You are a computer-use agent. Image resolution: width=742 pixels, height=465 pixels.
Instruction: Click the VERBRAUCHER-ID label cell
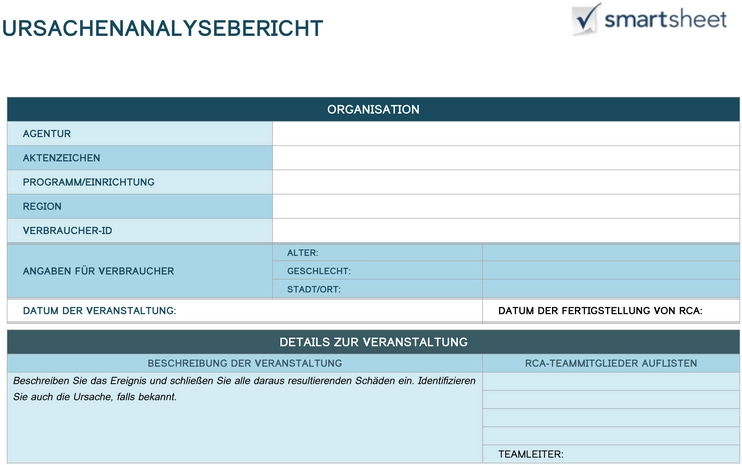pyautogui.click(x=140, y=230)
